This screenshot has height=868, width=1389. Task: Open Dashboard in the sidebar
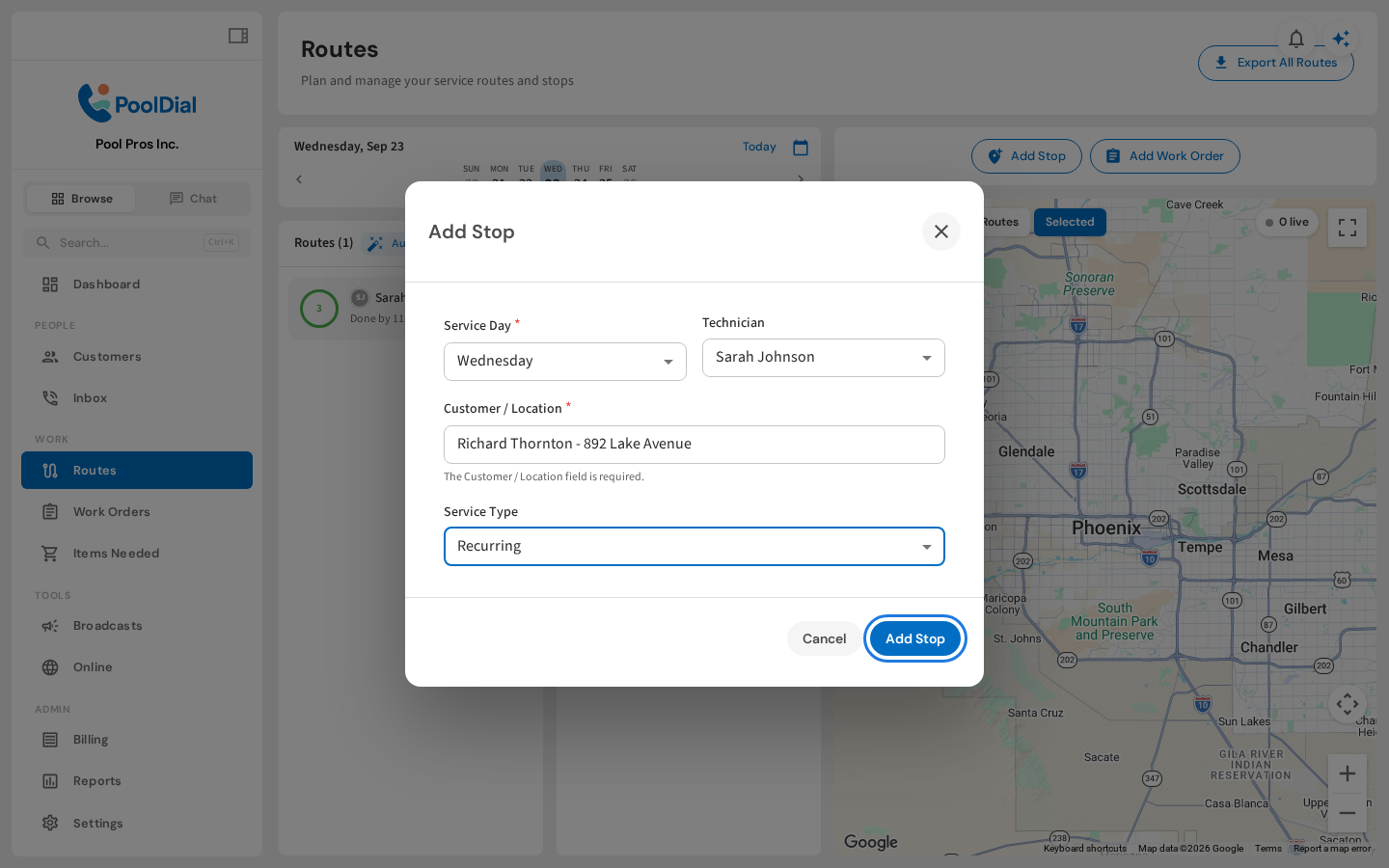pos(137,285)
